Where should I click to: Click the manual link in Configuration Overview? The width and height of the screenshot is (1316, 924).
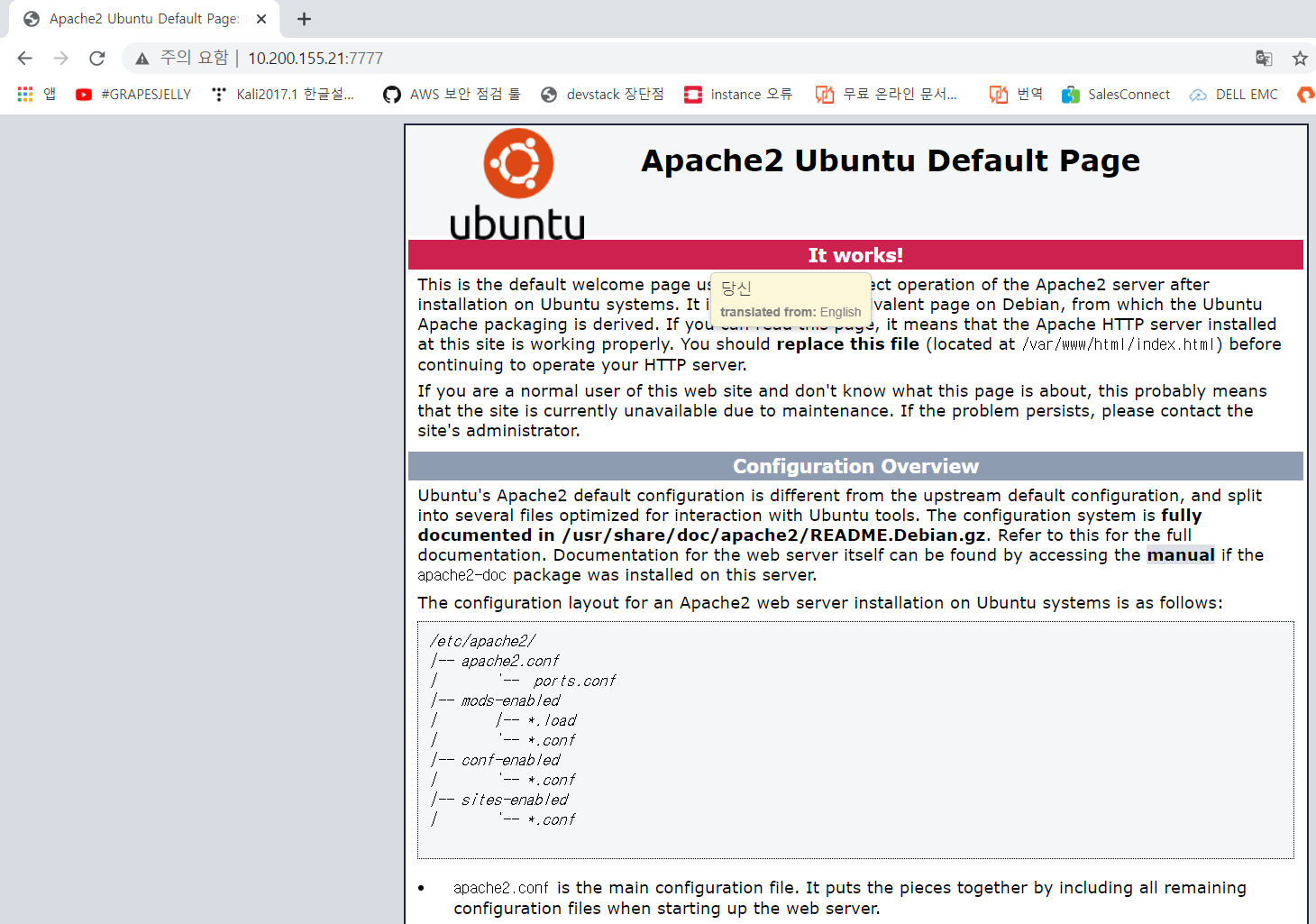[1181, 555]
